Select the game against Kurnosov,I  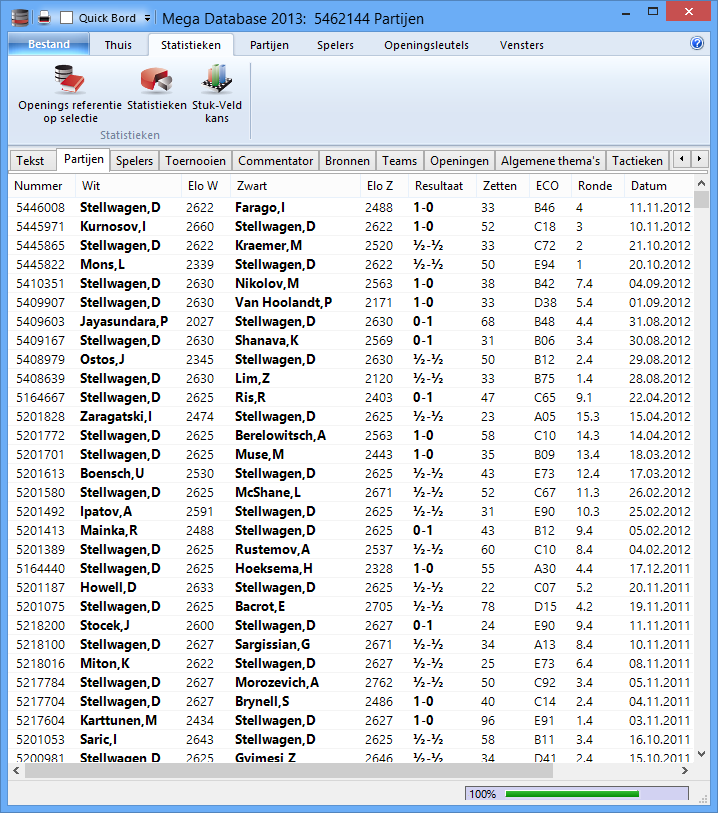coord(351,227)
